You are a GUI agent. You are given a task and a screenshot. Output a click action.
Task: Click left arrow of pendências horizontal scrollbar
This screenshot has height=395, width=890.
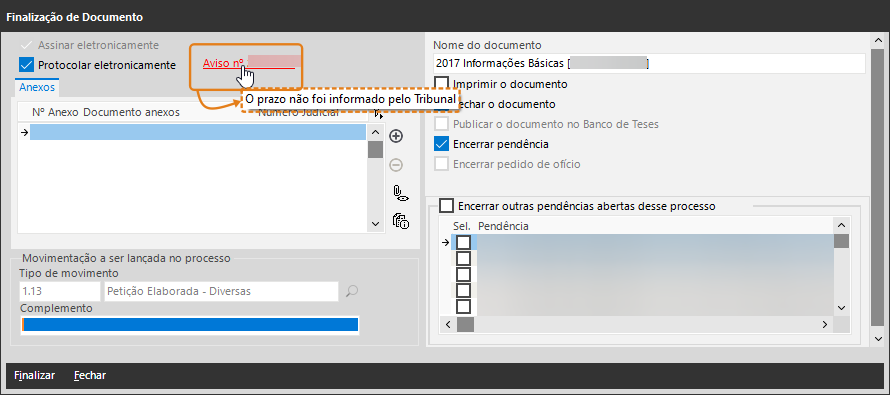coord(448,325)
